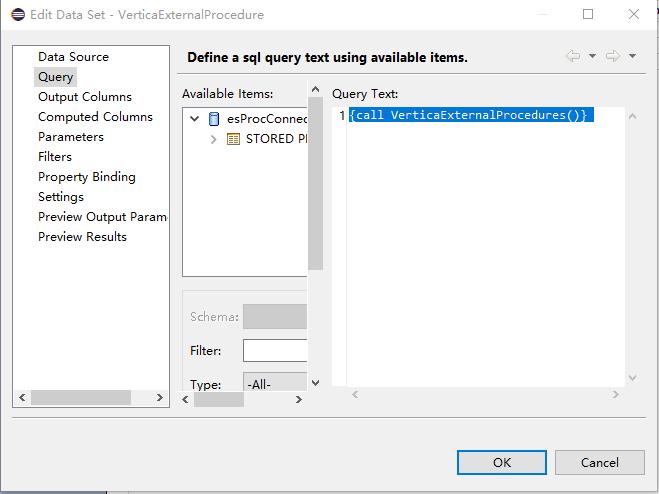Click the Cancel button
The height and width of the screenshot is (494, 659).
pyautogui.click(x=599, y=462)
